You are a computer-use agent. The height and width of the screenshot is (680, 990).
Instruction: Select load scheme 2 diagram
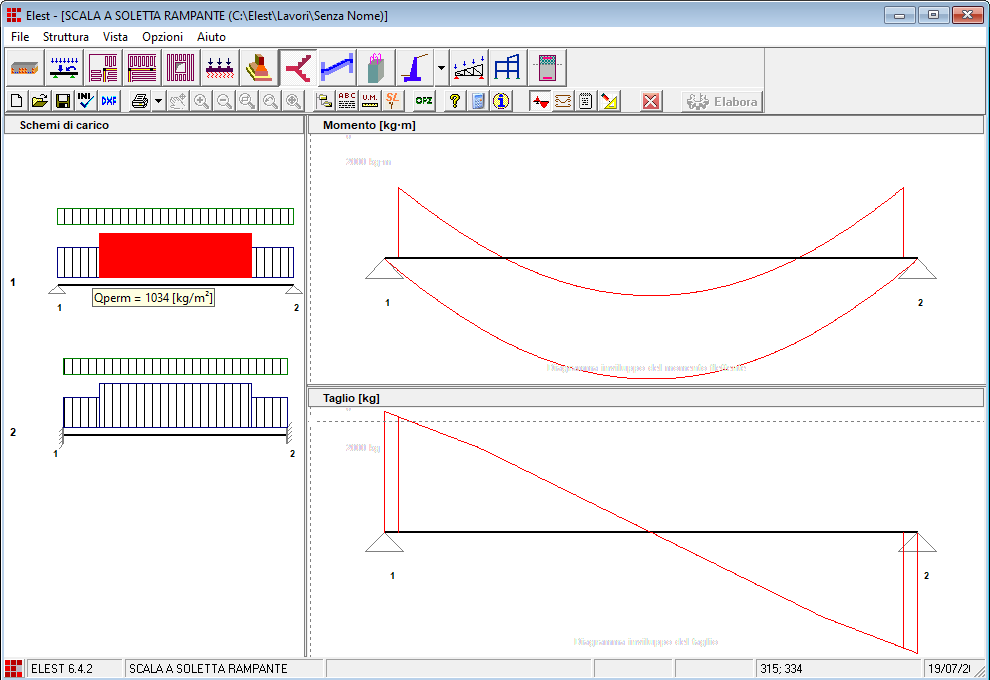[176, 405]
